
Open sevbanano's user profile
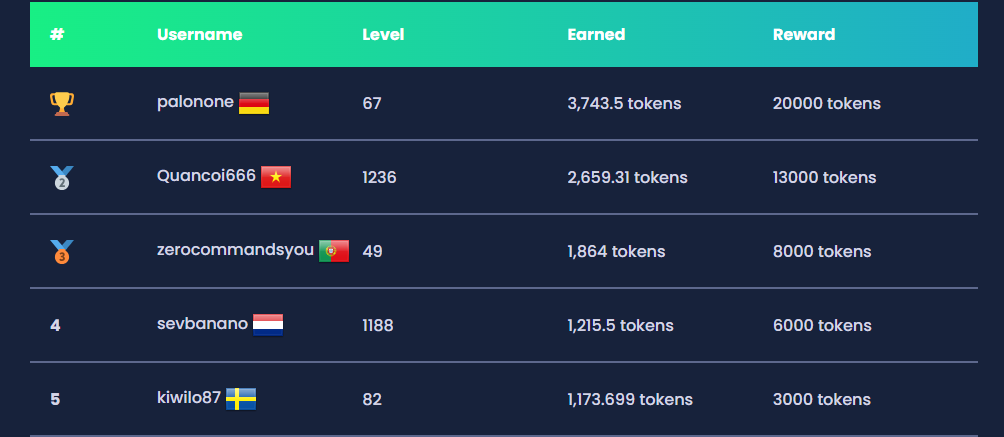pos(202,324)
